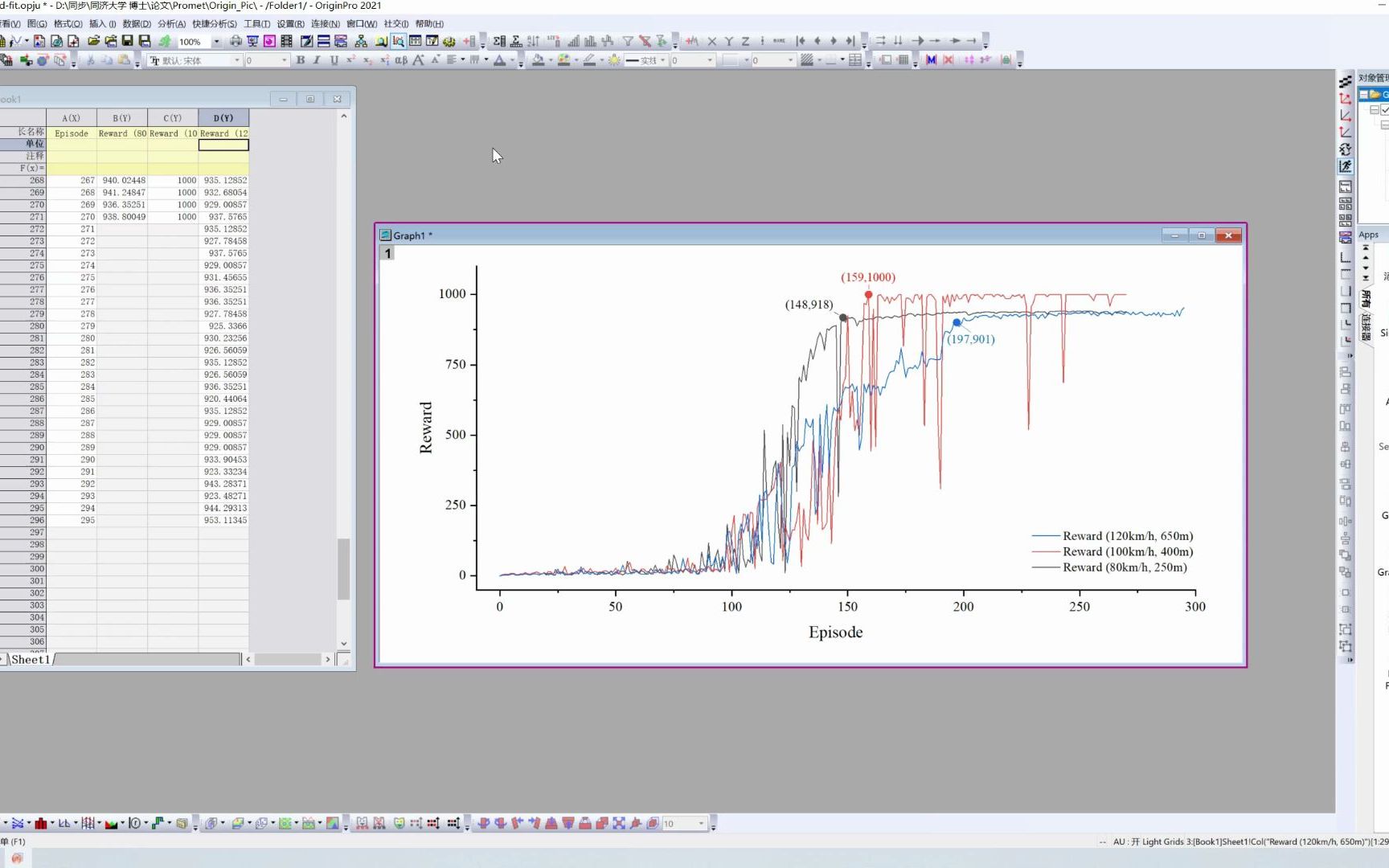1389x868 pixels.
Task: Open the font size dropdown
Action: (284, 60)
